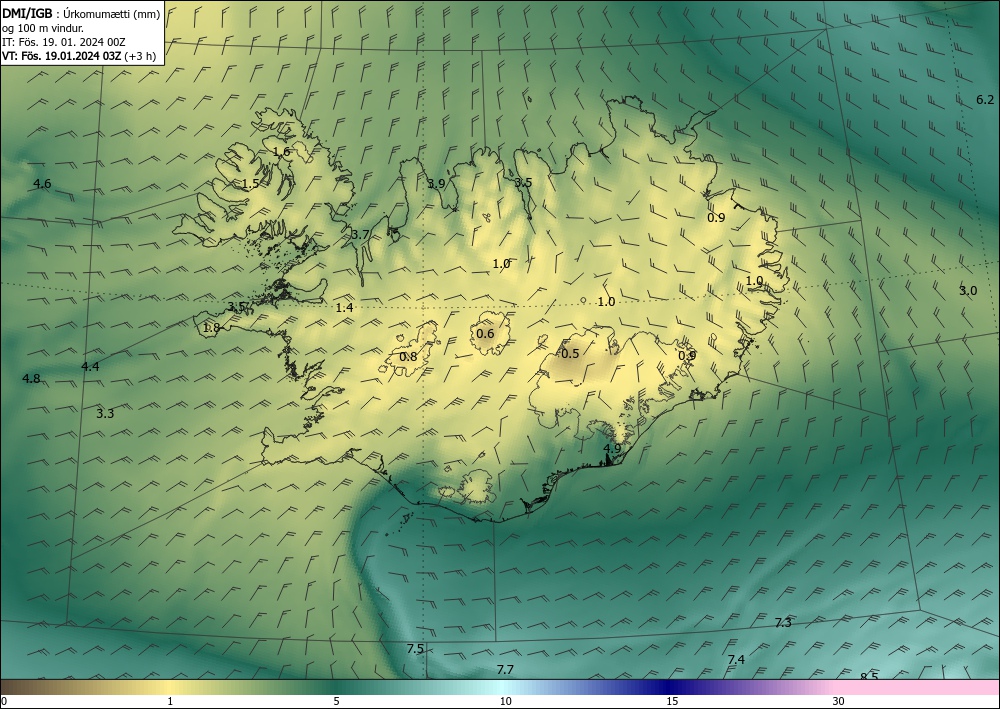Click the 1 label on the color scale
The height and width of the screenshot is (709, 1000).
coord(170,701)
